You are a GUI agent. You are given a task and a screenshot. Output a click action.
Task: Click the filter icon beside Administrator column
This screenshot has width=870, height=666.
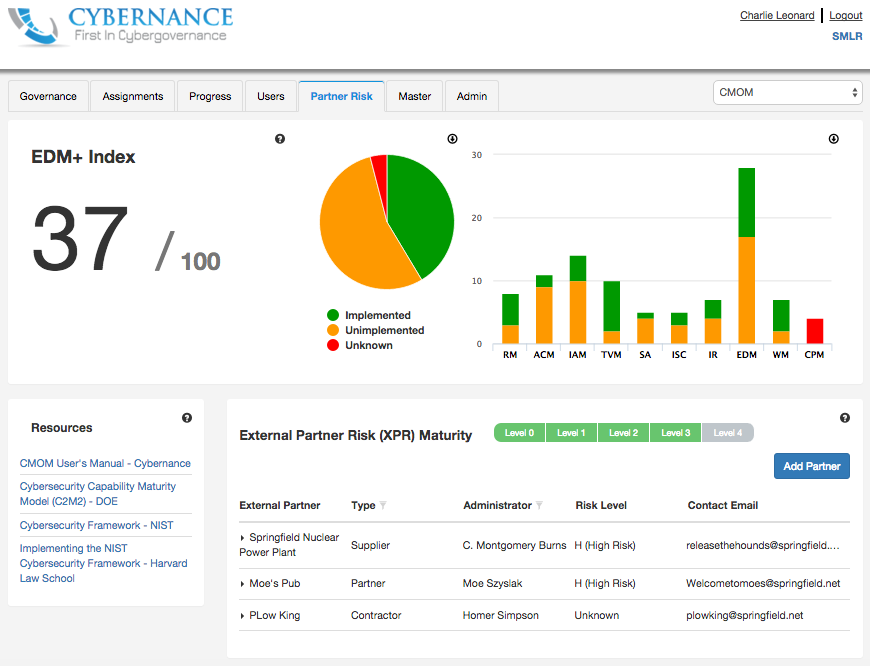coord(539,505)
